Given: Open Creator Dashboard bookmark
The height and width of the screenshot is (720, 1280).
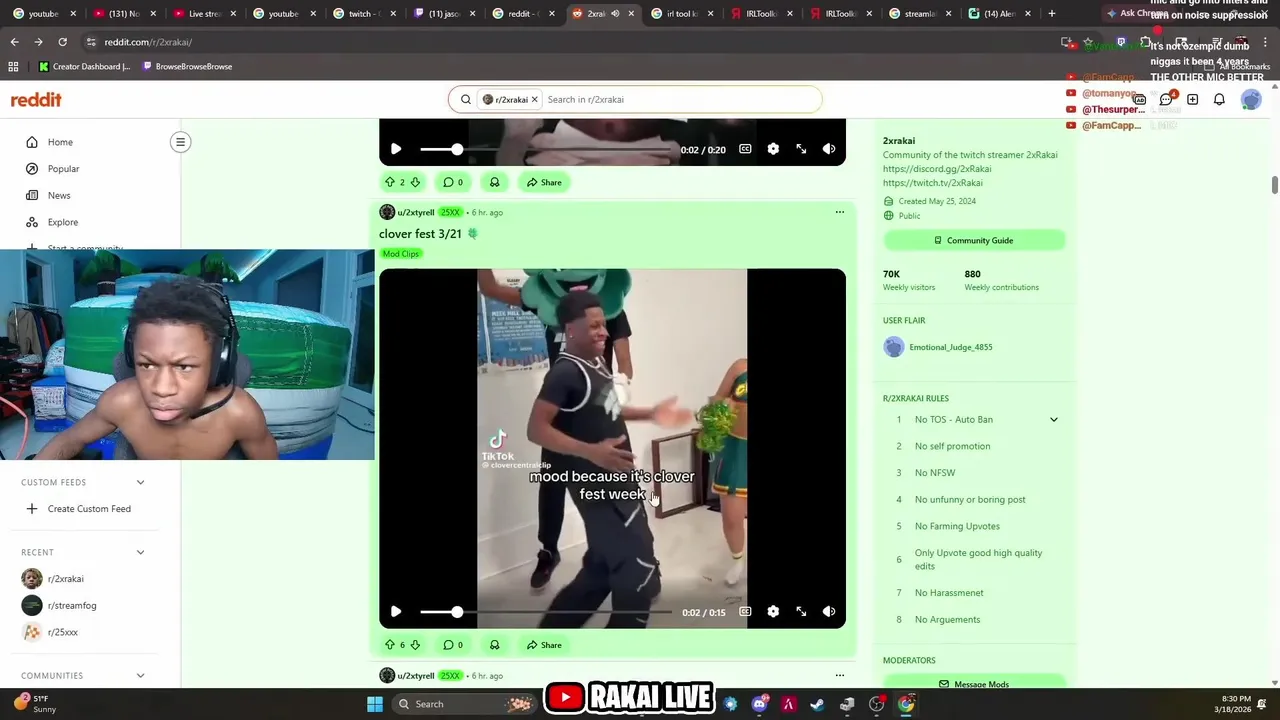Looking at the screenshot, I should click(85, 66).
